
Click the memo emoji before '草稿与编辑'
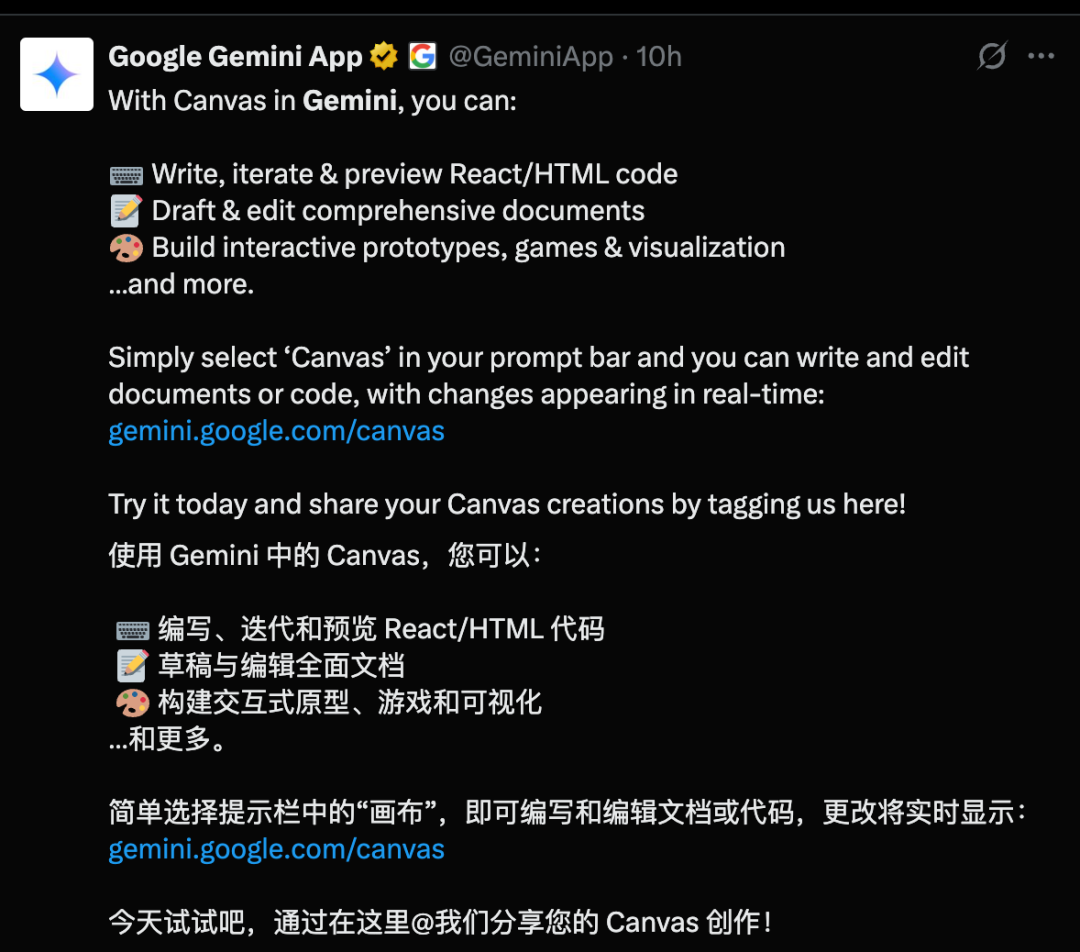pyautogui.click(x=132, y=665)
